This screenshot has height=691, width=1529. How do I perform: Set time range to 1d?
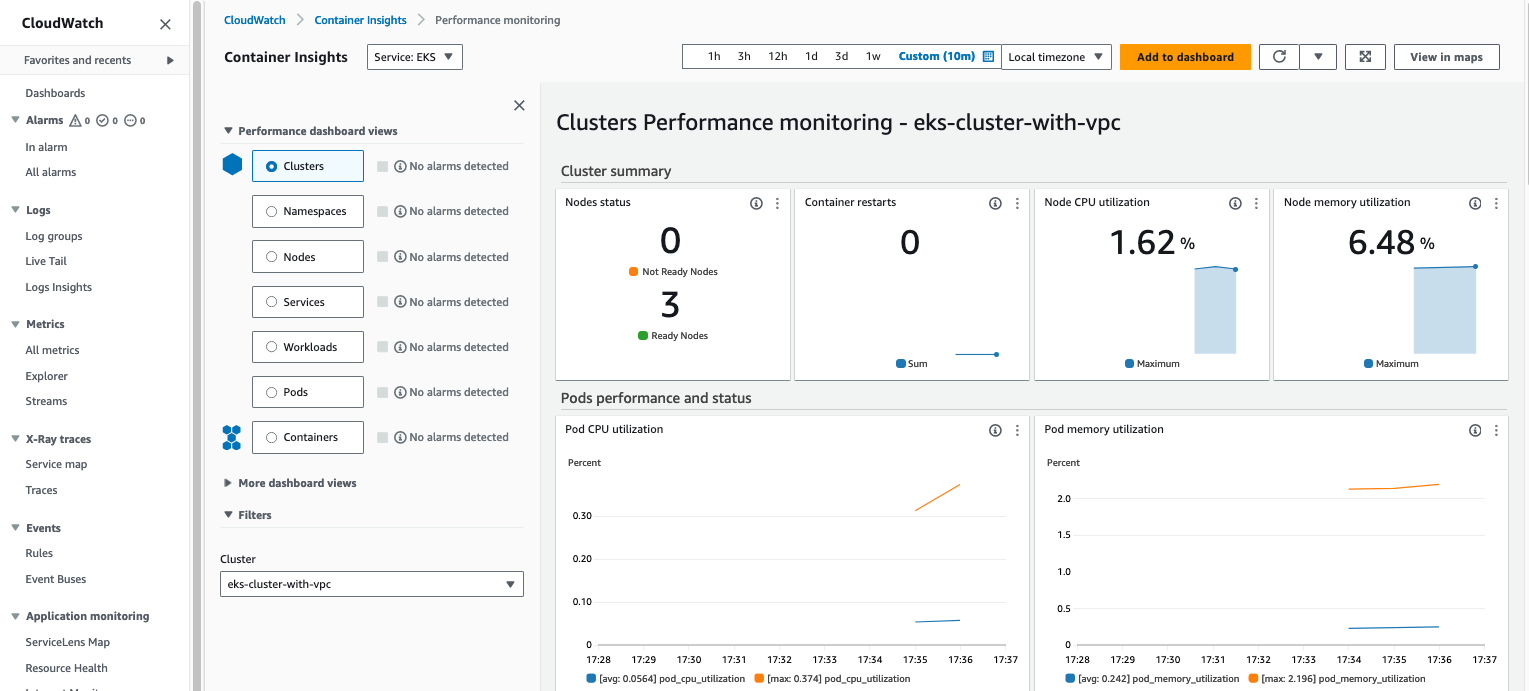click(811, 57)
